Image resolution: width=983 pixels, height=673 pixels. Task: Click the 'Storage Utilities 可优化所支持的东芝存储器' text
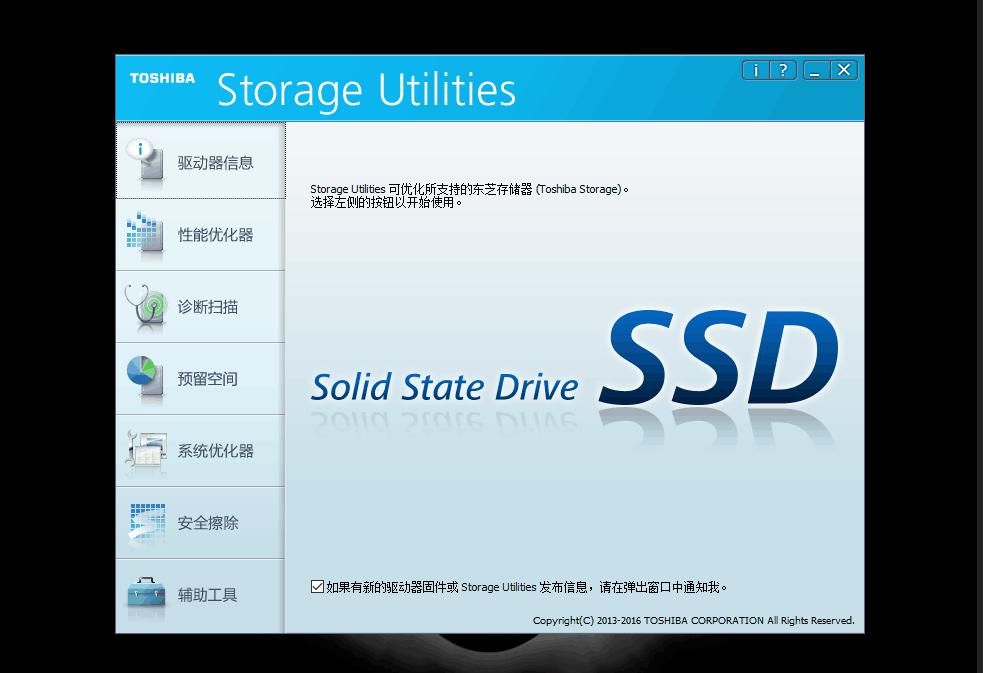469,189
